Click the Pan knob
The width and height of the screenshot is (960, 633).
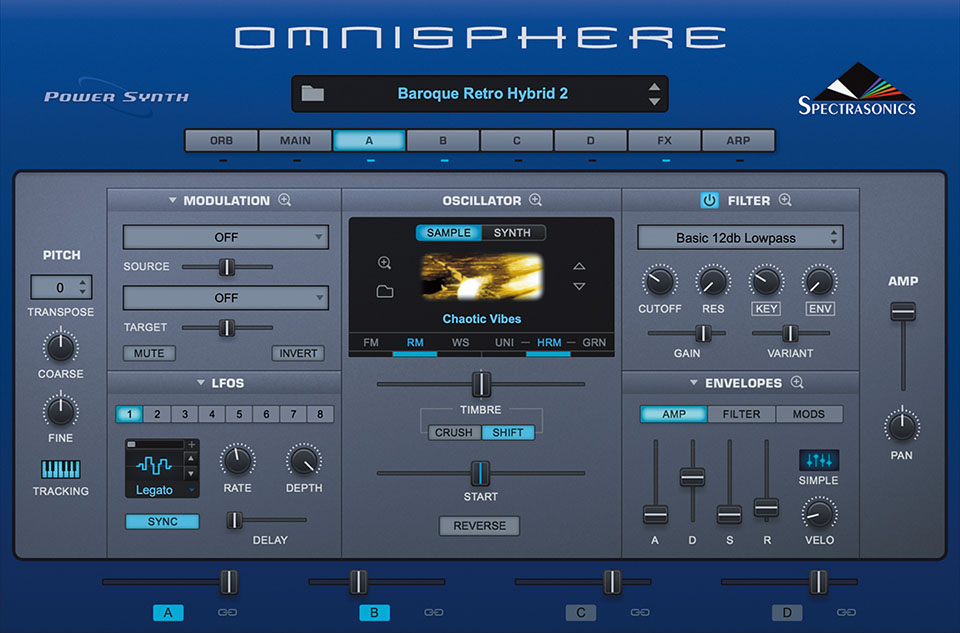[x=902, y=425]
